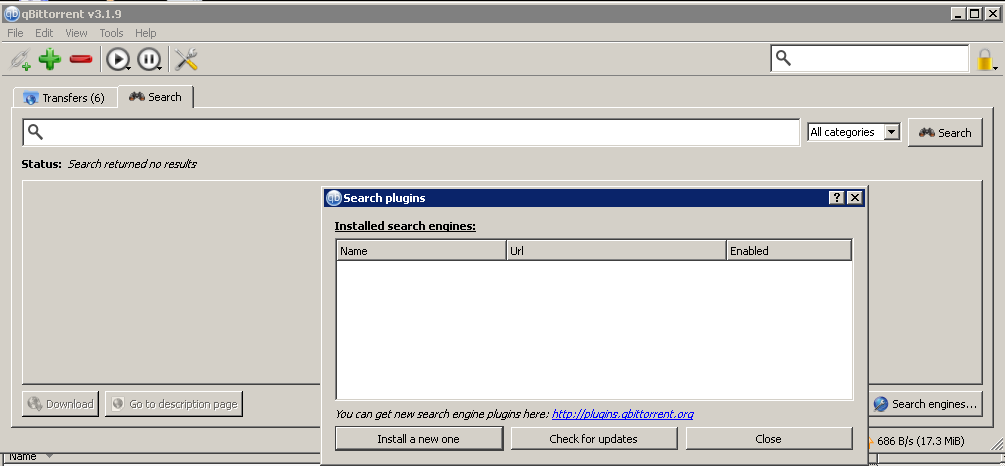This screenshot has width=1005, height=466.
Task: Click the add torrent link icon
Action: coord(20,60)
